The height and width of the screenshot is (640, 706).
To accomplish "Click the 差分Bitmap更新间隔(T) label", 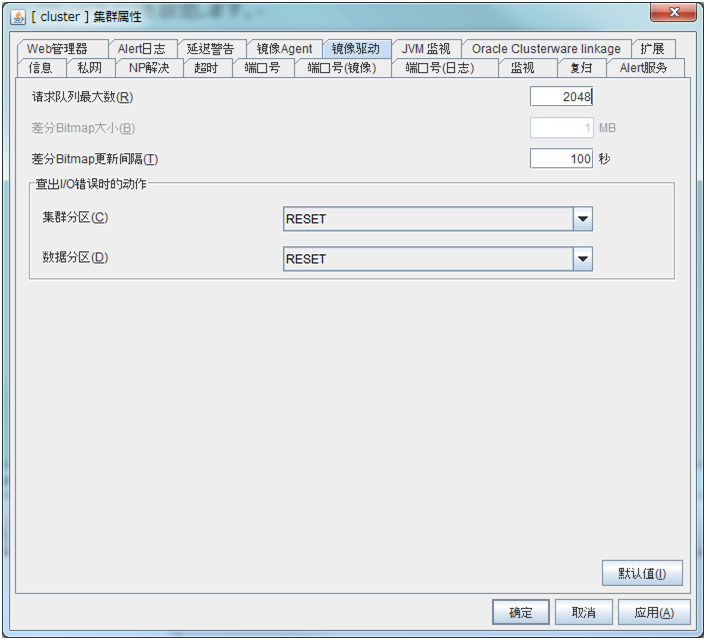I will [x=95, y=159].
